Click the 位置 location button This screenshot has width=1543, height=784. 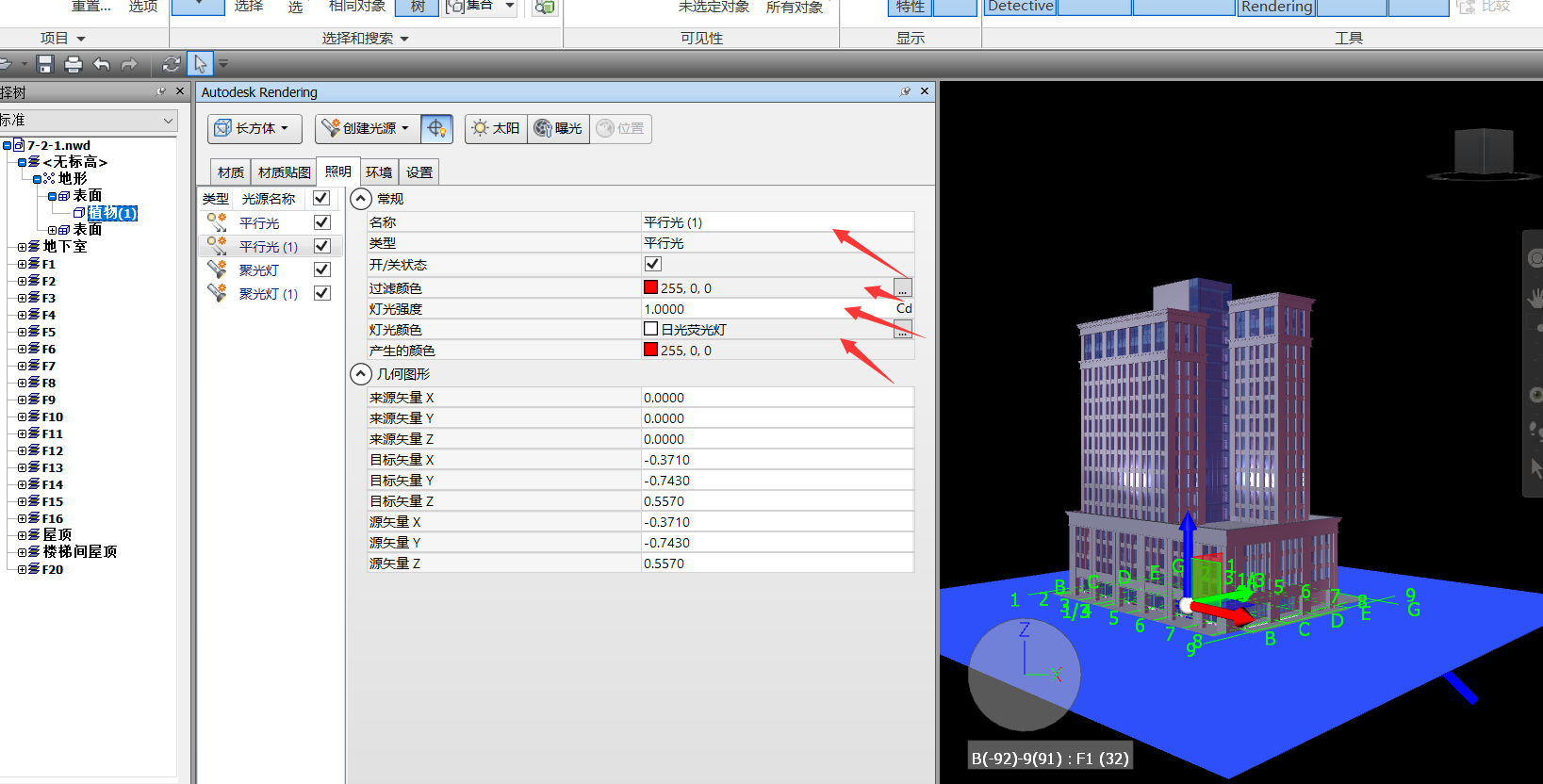click(x=621, y=128)
